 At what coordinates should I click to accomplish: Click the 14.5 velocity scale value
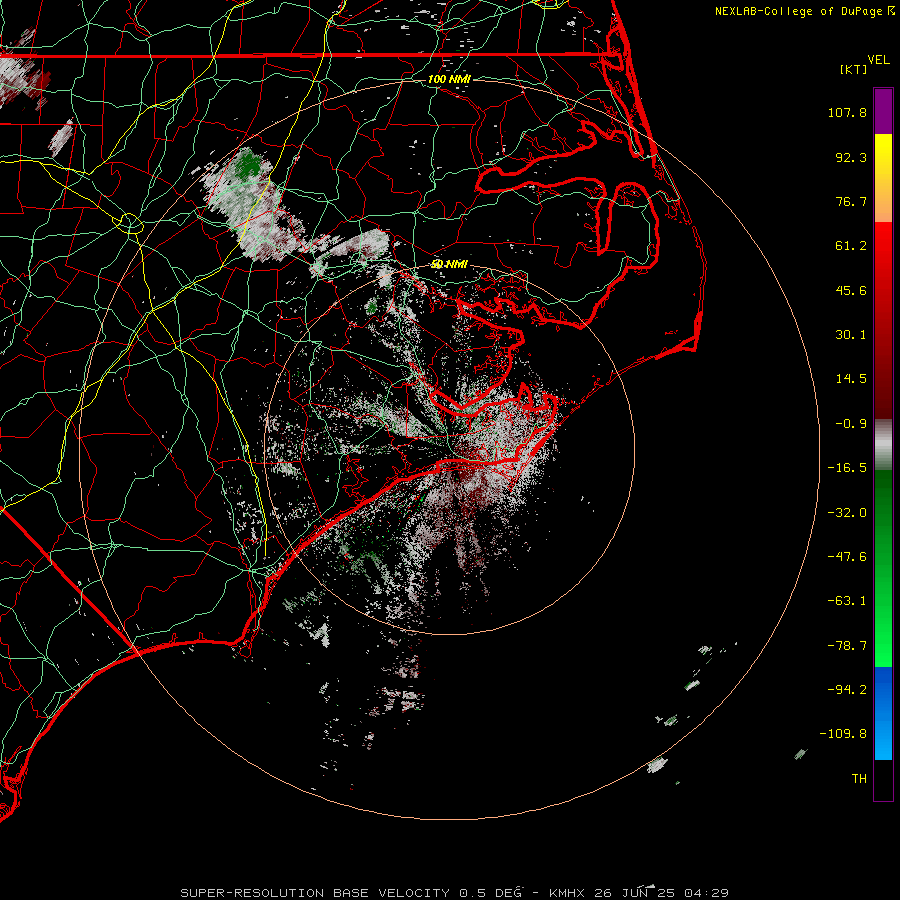click(851, 379)
